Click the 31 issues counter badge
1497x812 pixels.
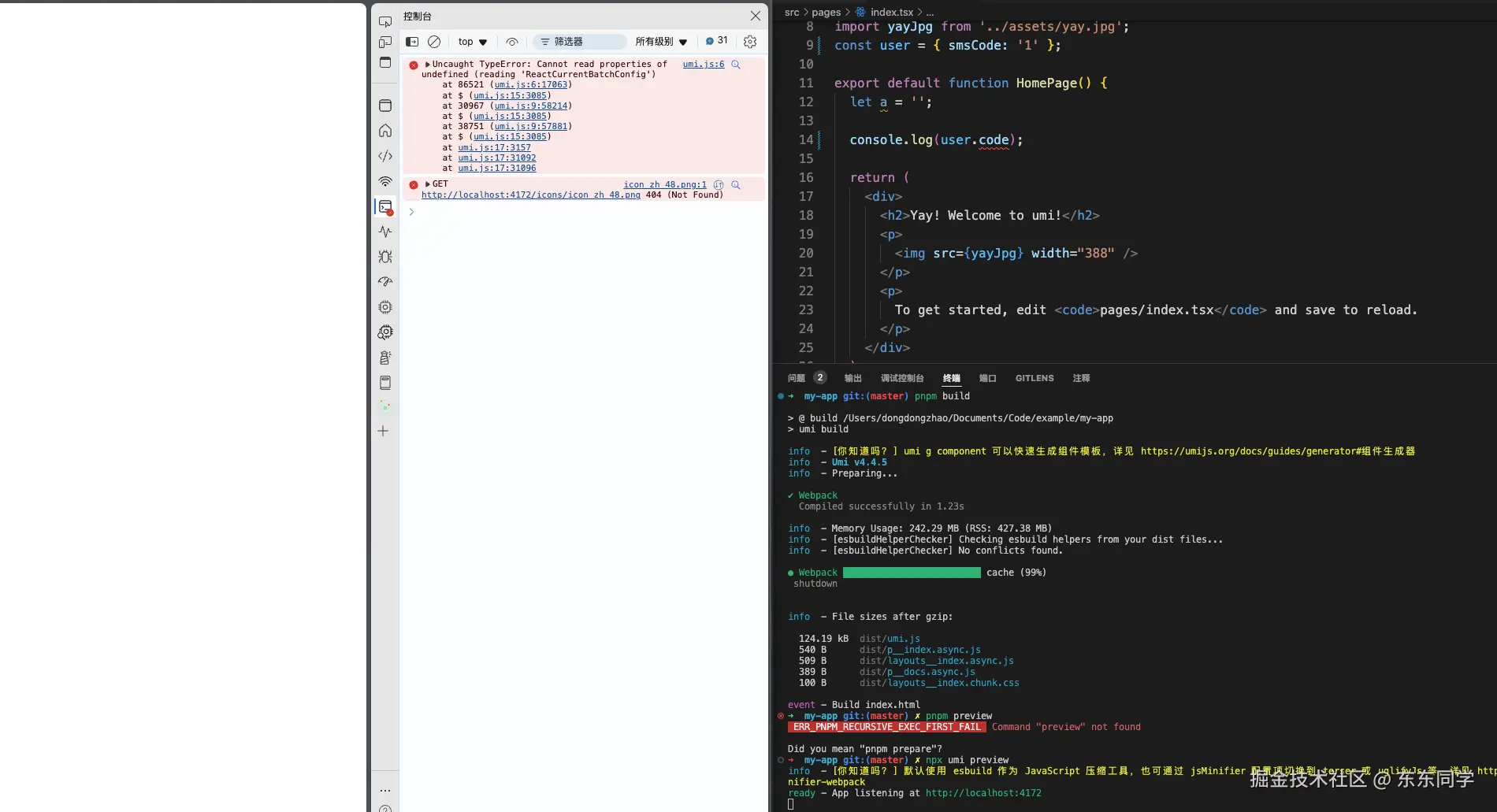tap(716, 41)
